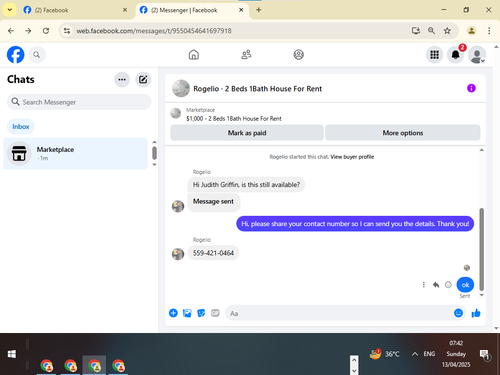Image resolution: width=500 pixels, height=375 pixels.
Task: Choose a sticker icon in composer
Action: [x=201, y=313]
